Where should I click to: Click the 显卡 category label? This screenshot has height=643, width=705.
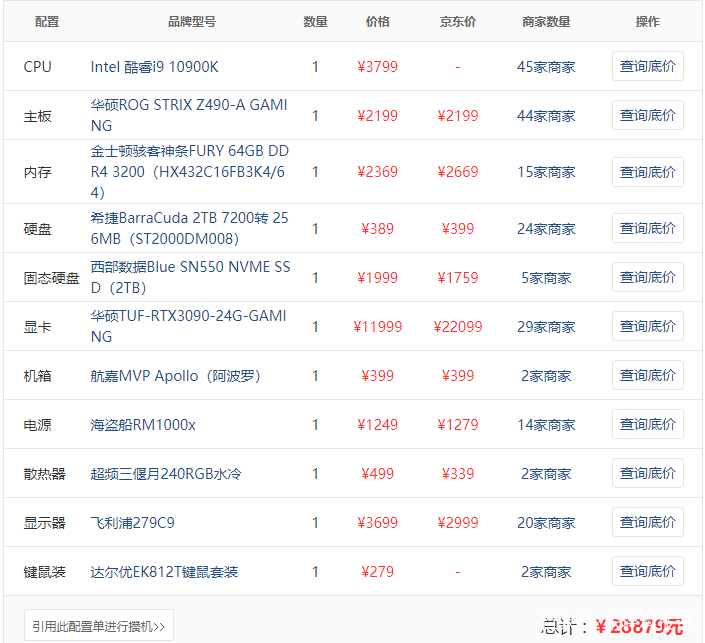coord(37,327)
